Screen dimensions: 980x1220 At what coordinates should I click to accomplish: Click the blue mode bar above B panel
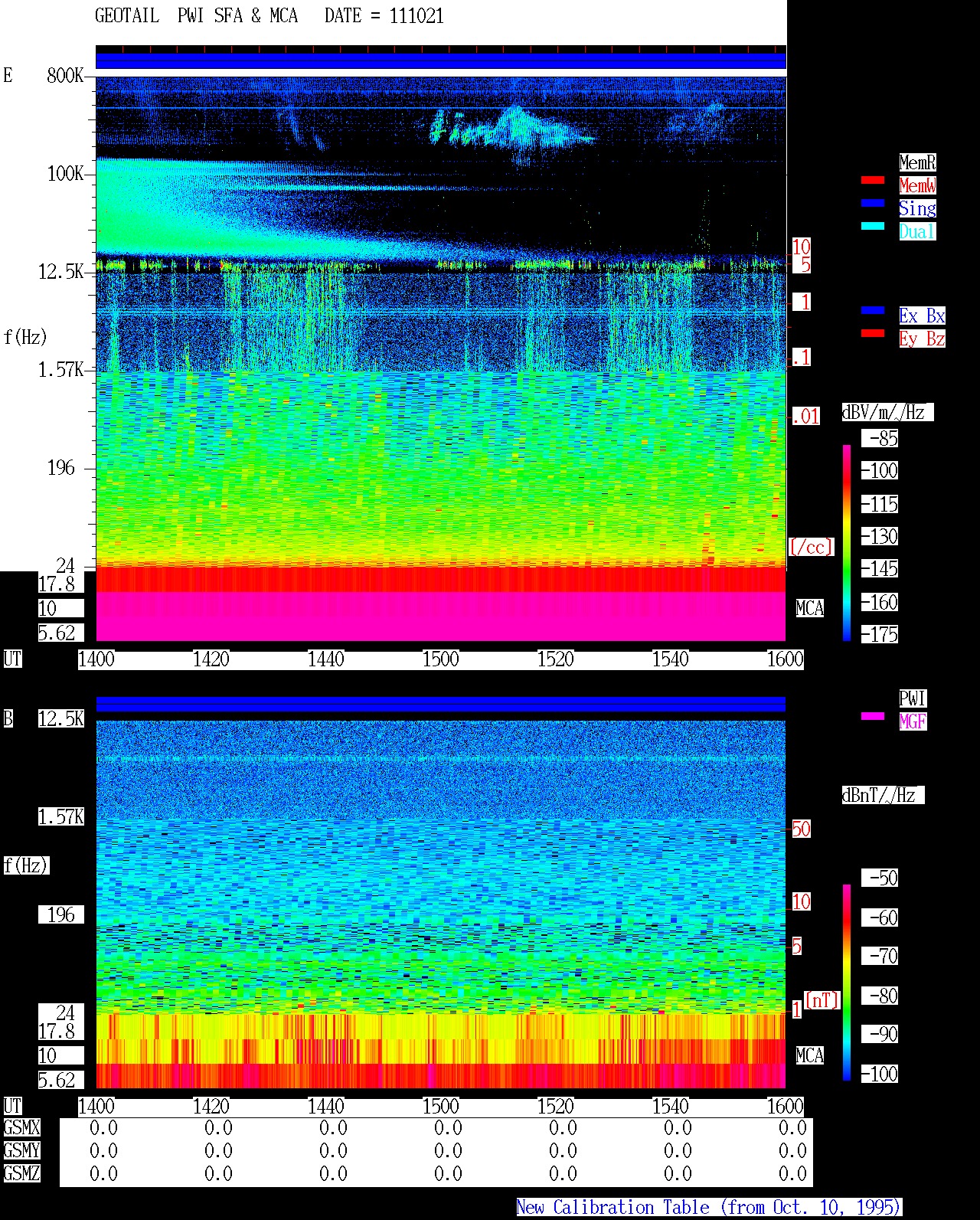pos(441,704)
